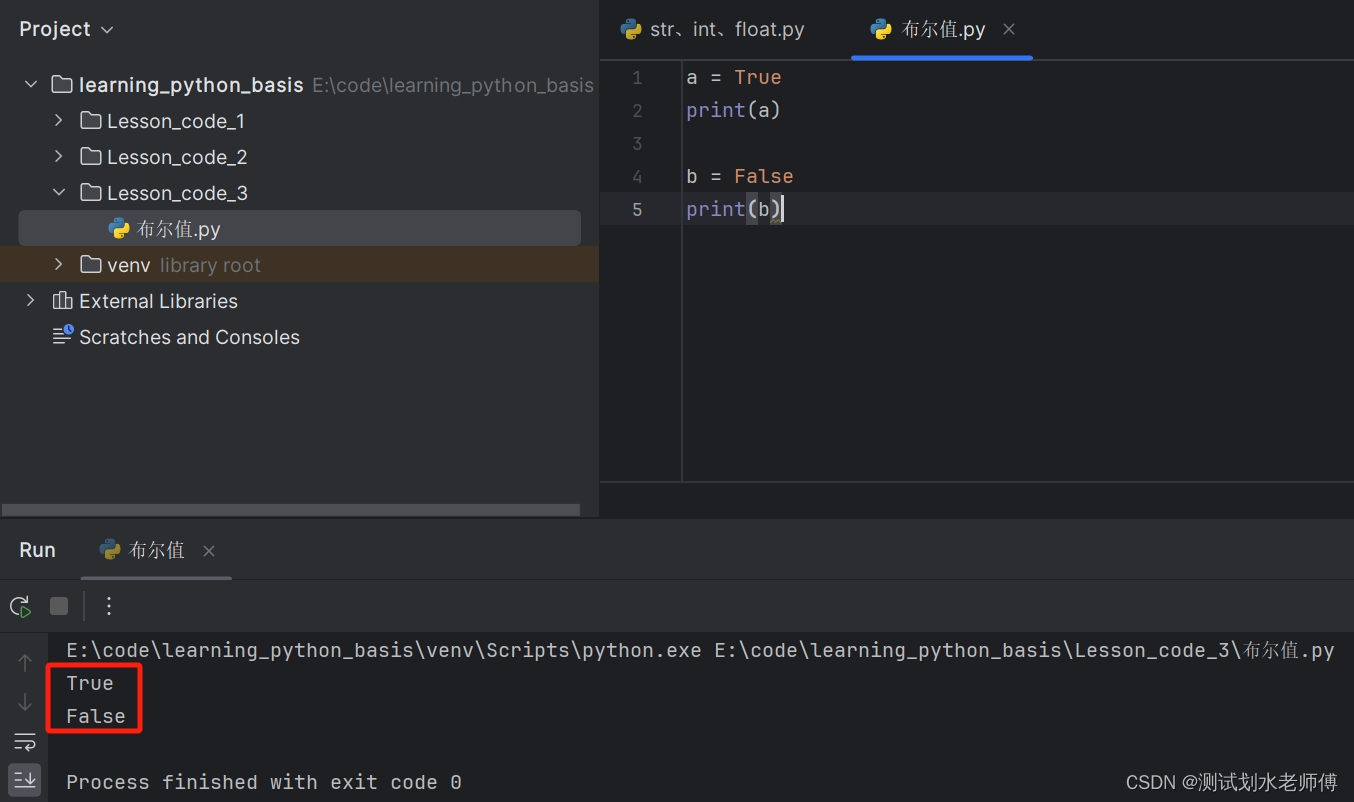This screenshot has height=802, width=1354.
Task: Click line number 3 in the gutter
Action: click(637, 143)
